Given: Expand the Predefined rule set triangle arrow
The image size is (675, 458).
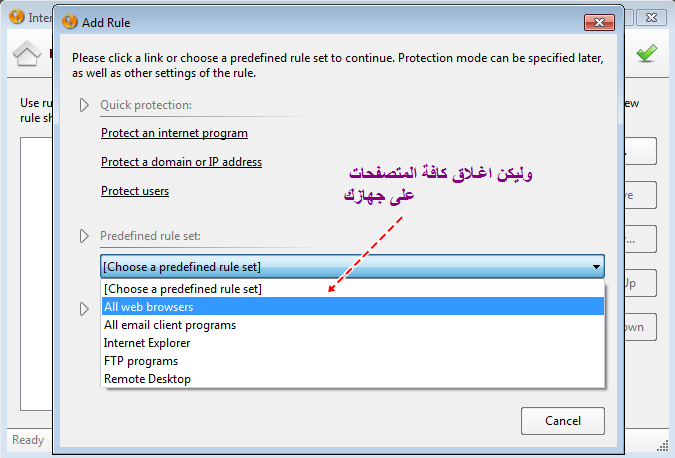Looking at the screenshot, I should click(x=84, y=236).
